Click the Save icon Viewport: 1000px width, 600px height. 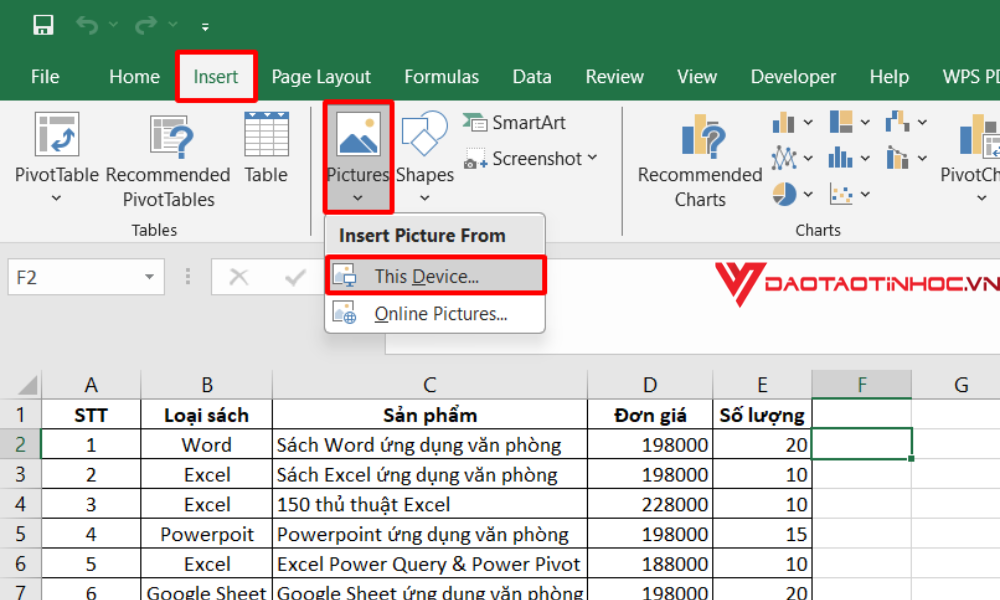41,24
